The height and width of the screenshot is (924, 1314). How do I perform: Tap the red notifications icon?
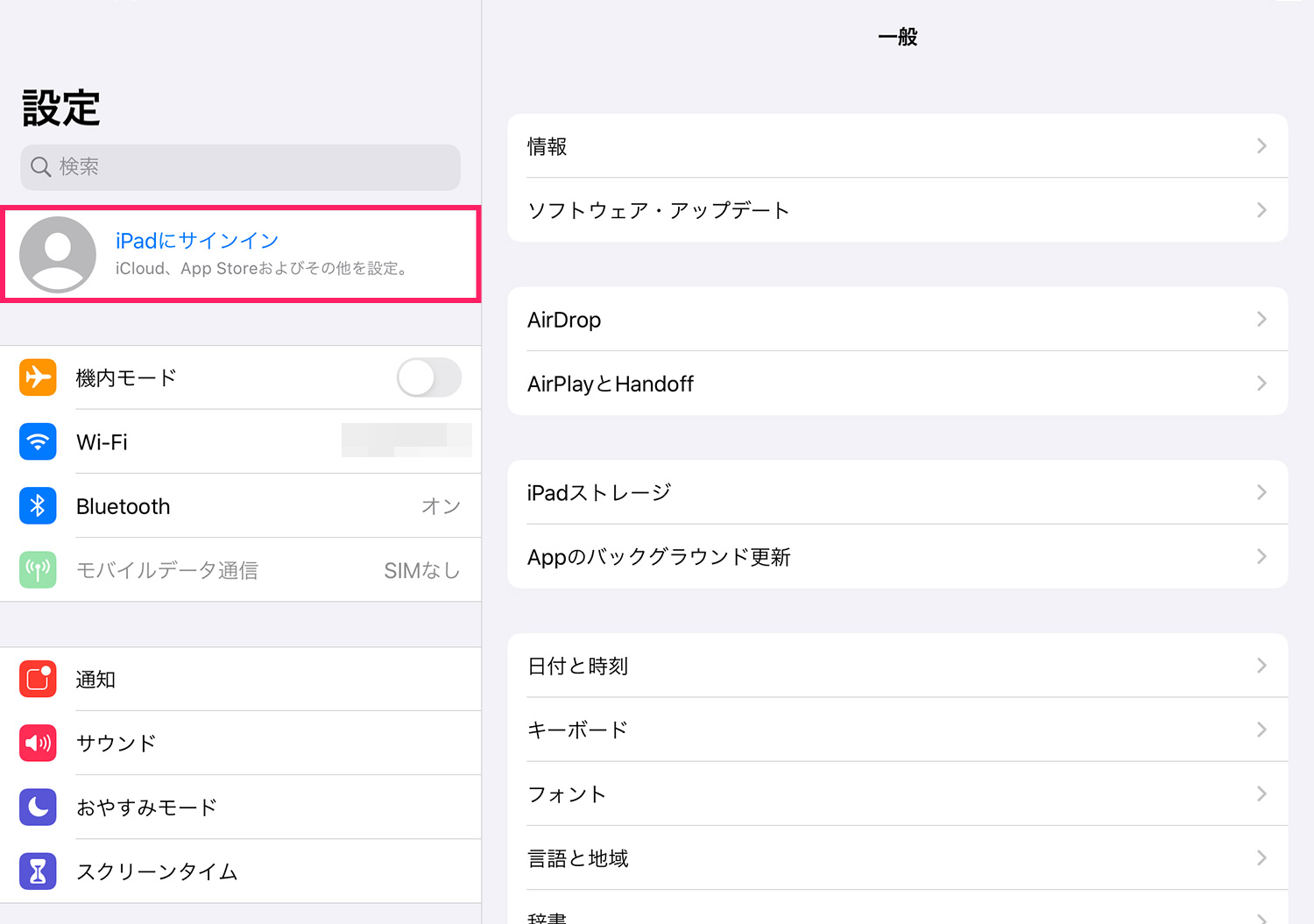(x=38, y=679)
